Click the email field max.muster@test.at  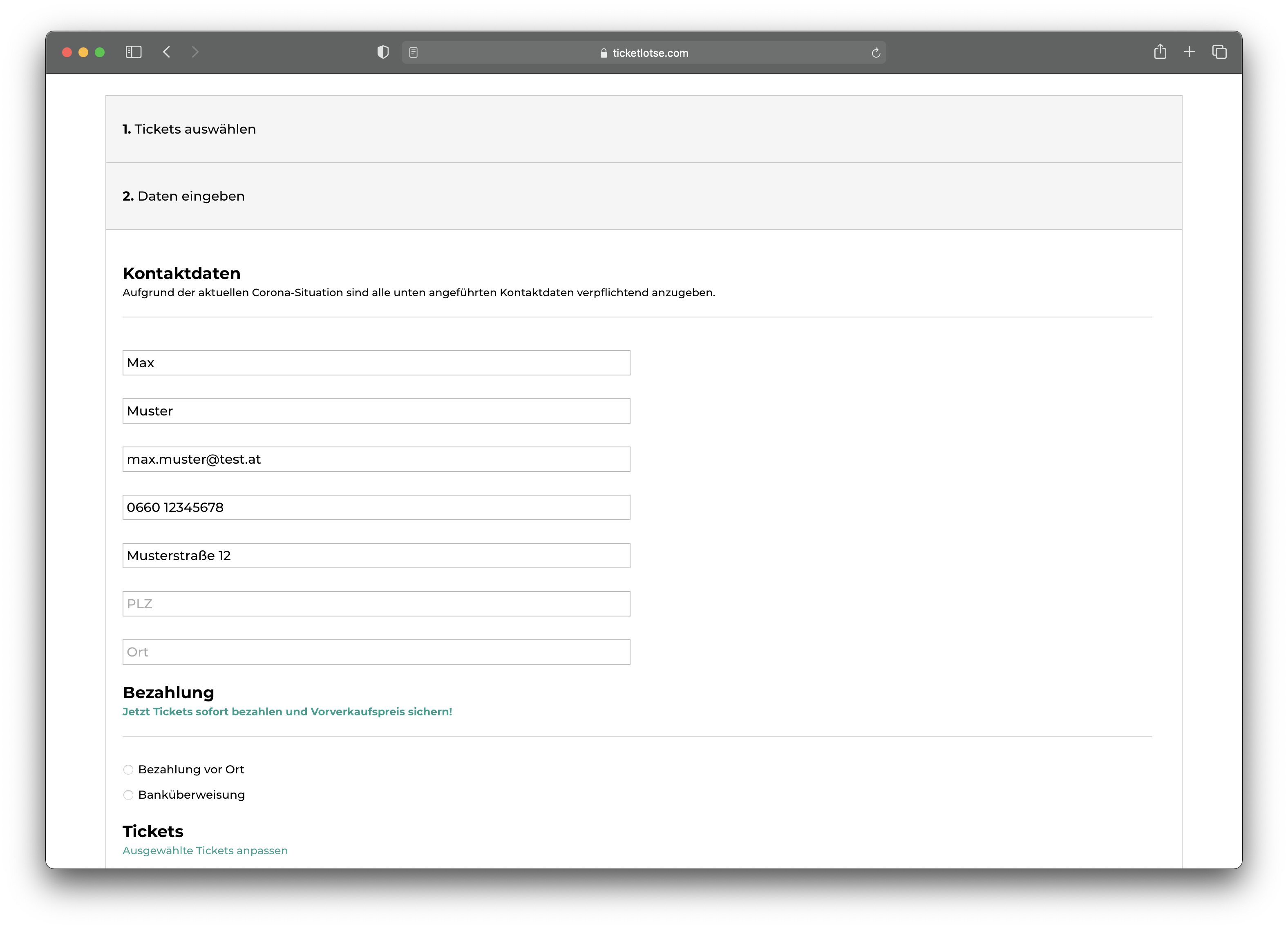point(376,459)
